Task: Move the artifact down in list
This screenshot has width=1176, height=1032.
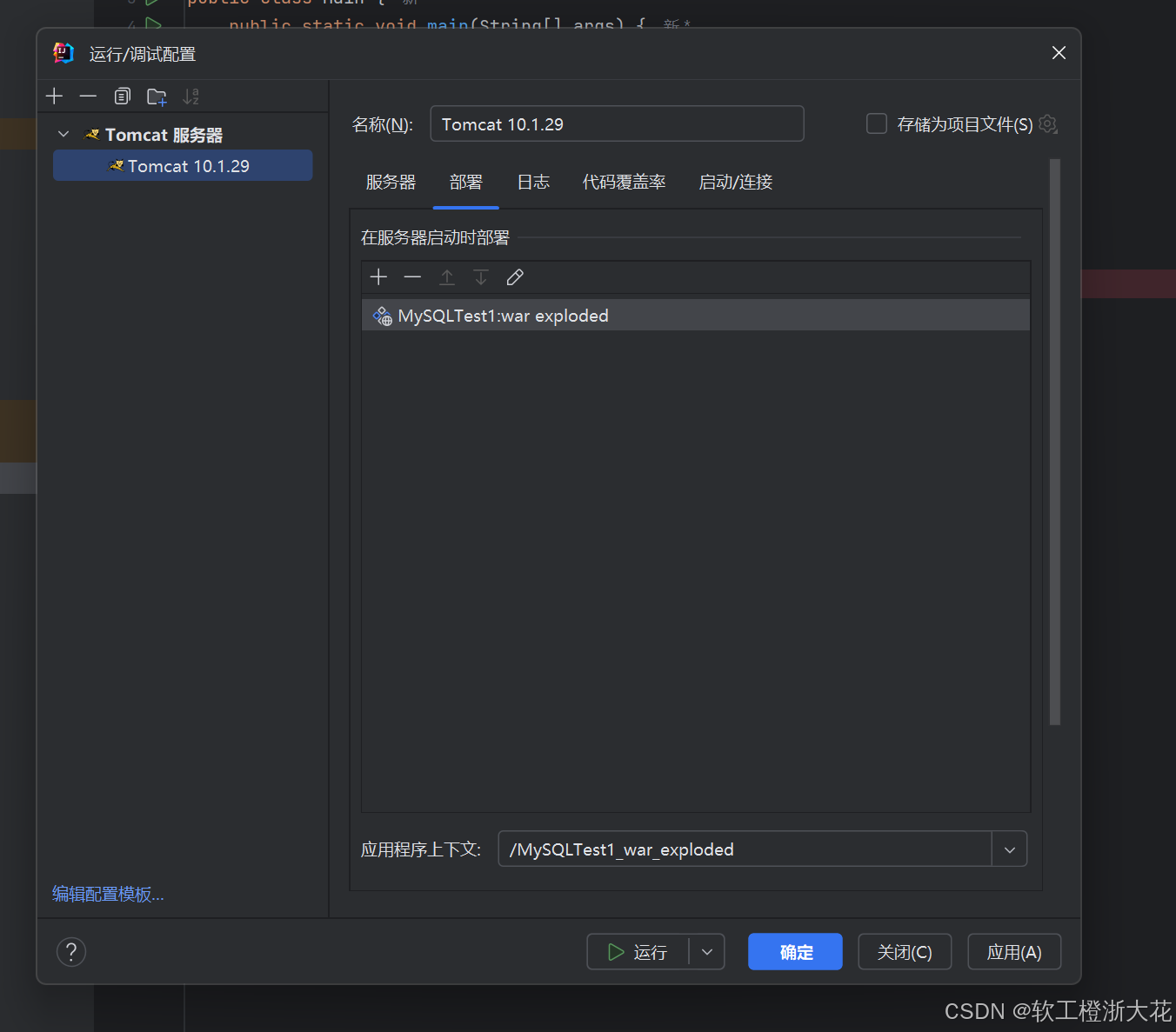Action: [x=480, y=277]
